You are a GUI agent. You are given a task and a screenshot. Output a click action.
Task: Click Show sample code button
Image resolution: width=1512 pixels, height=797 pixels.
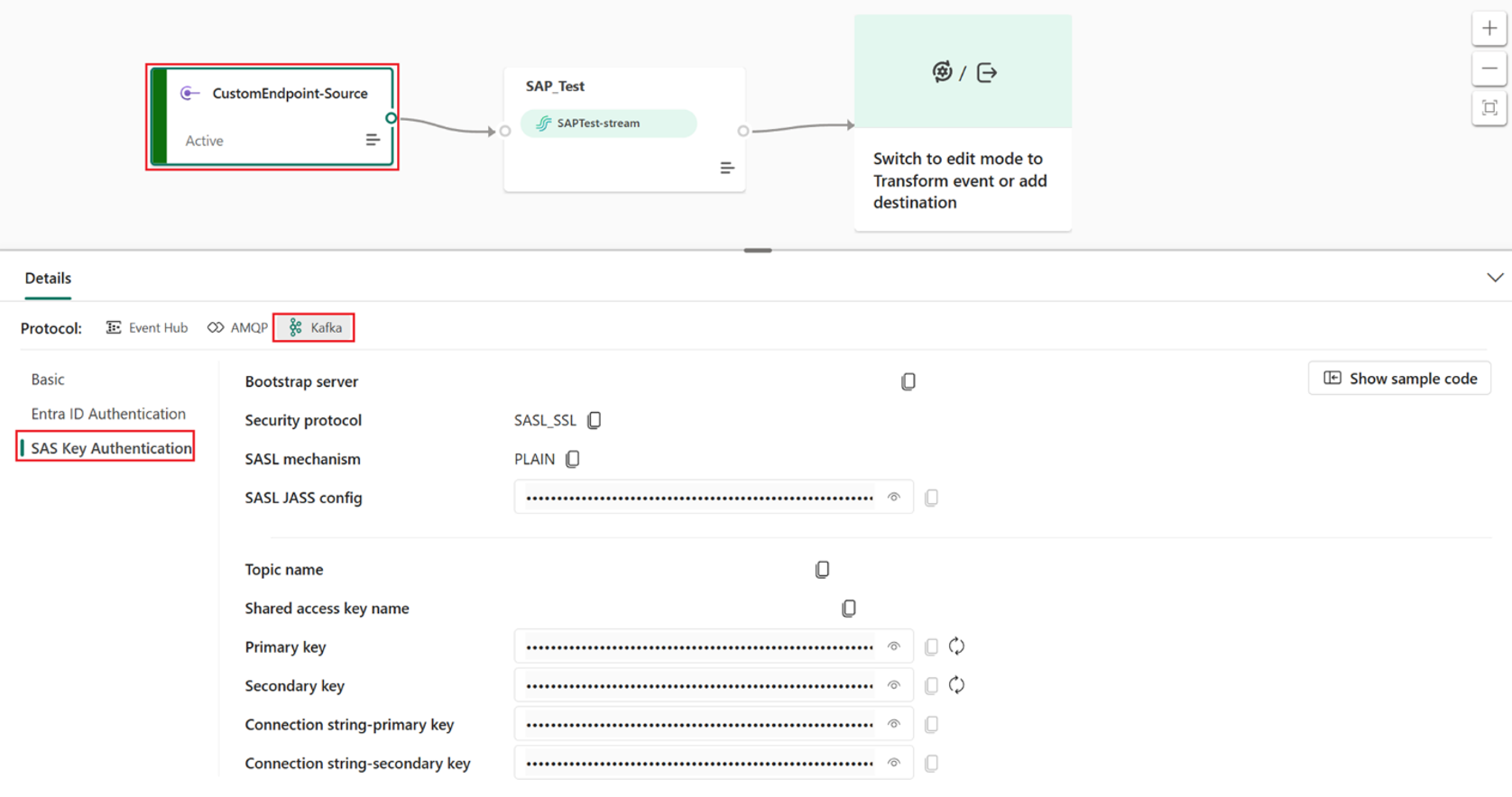tap(1399, 379)
